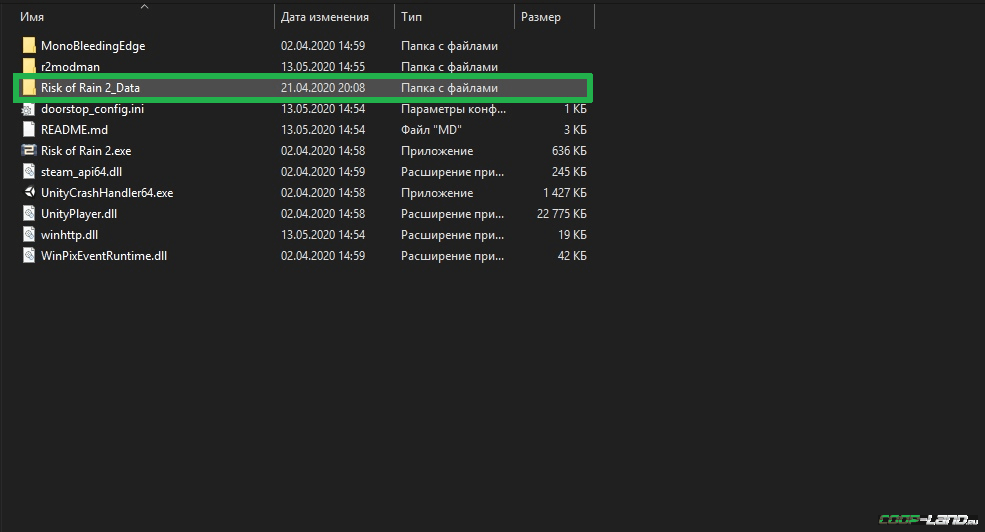Click the 19 КБ size of winhttp.dll

point(572,235)
